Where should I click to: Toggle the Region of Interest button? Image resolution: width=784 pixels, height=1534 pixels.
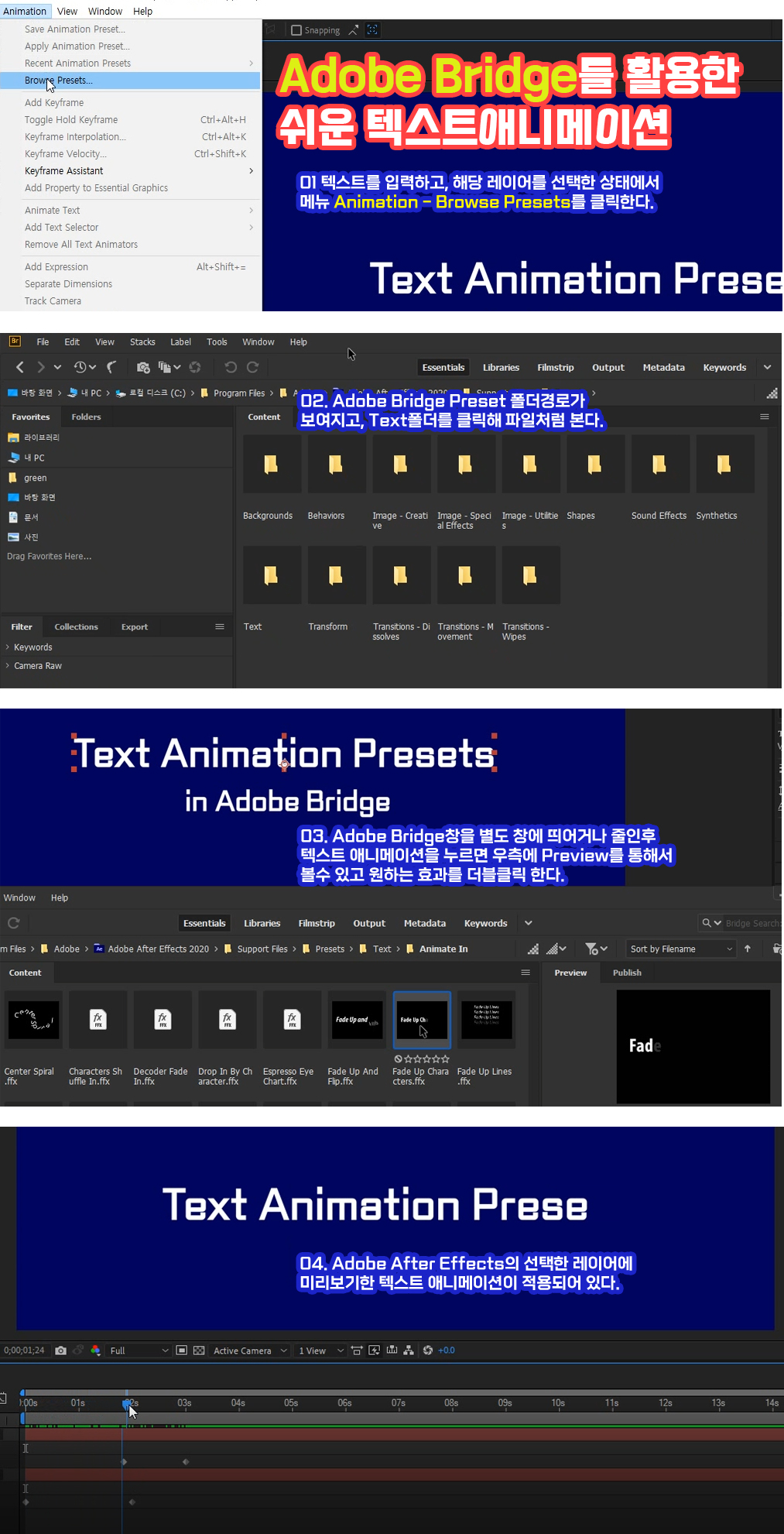(182, 1350)
